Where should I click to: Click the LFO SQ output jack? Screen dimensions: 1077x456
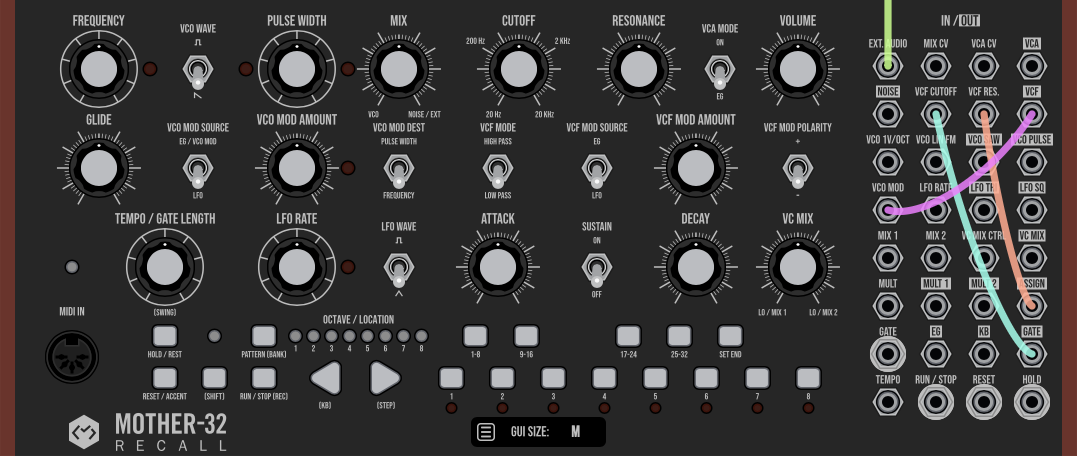pyautogui.click(x=1032, y=211)
